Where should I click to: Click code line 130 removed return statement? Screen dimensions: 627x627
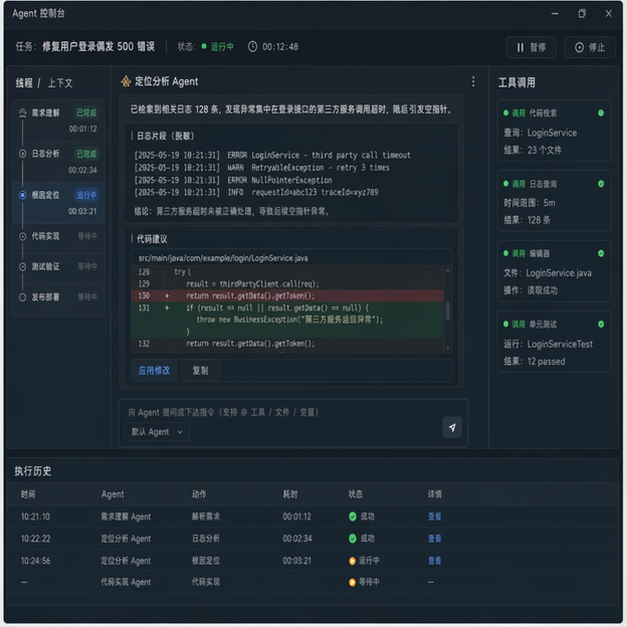tap(287, 296)
